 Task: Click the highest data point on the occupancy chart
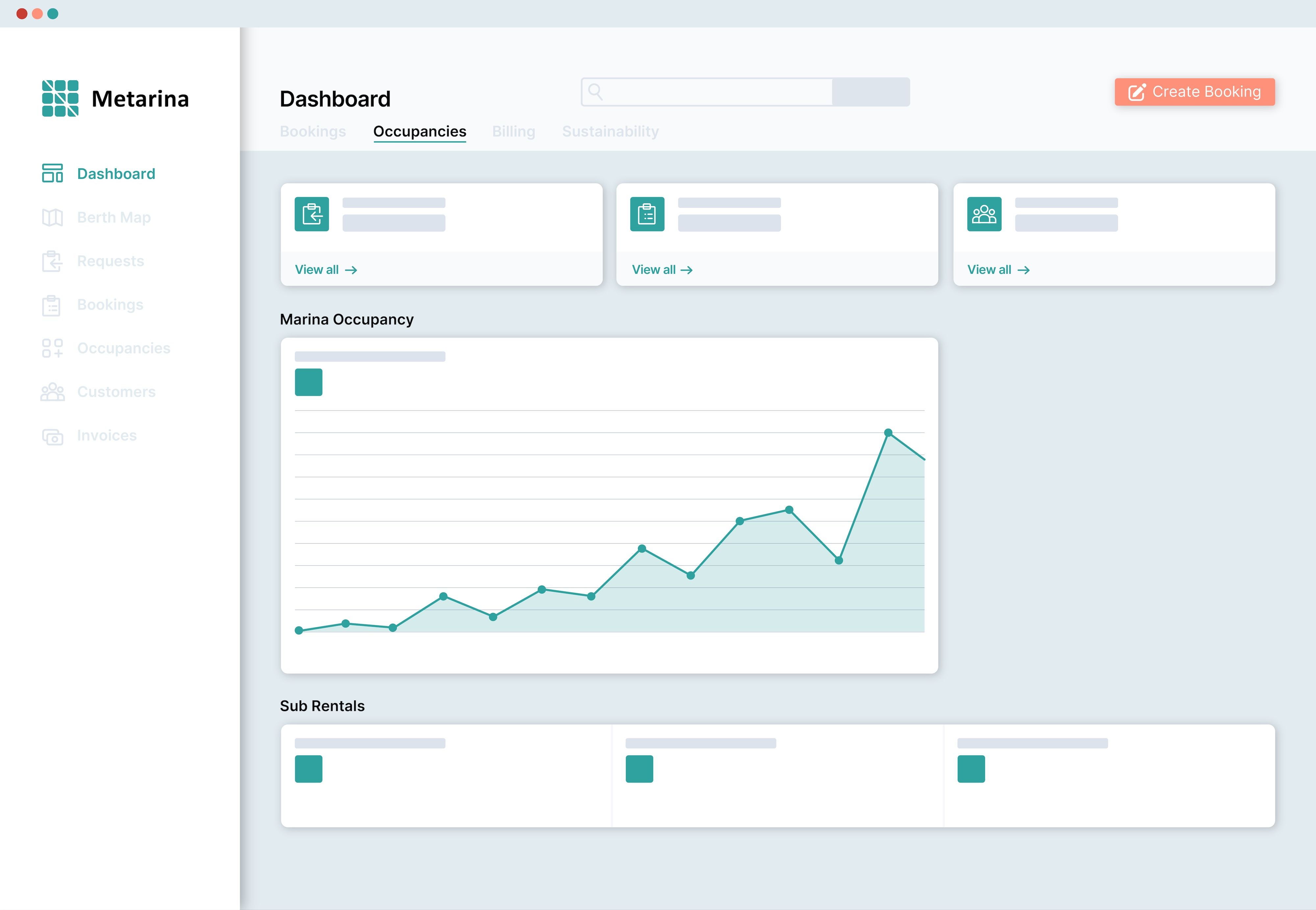pos(888,432)
